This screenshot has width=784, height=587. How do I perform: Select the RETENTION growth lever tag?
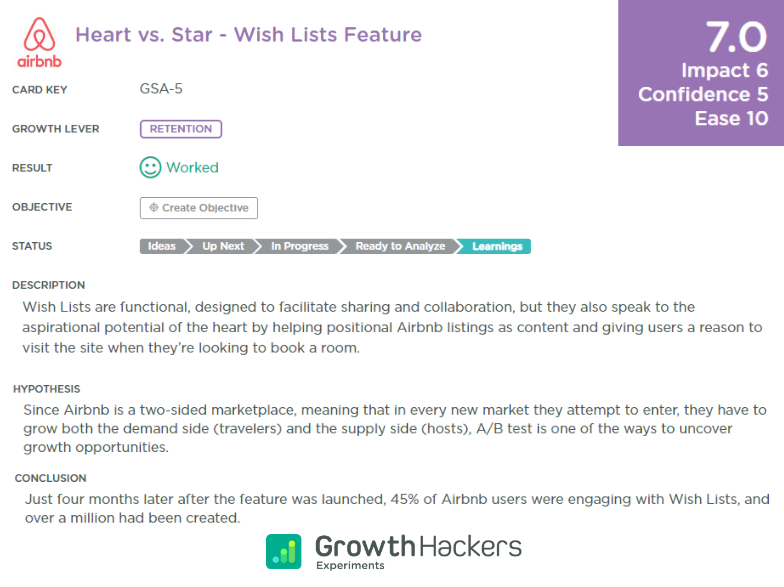pyautogui.click(x=181, y=129)
